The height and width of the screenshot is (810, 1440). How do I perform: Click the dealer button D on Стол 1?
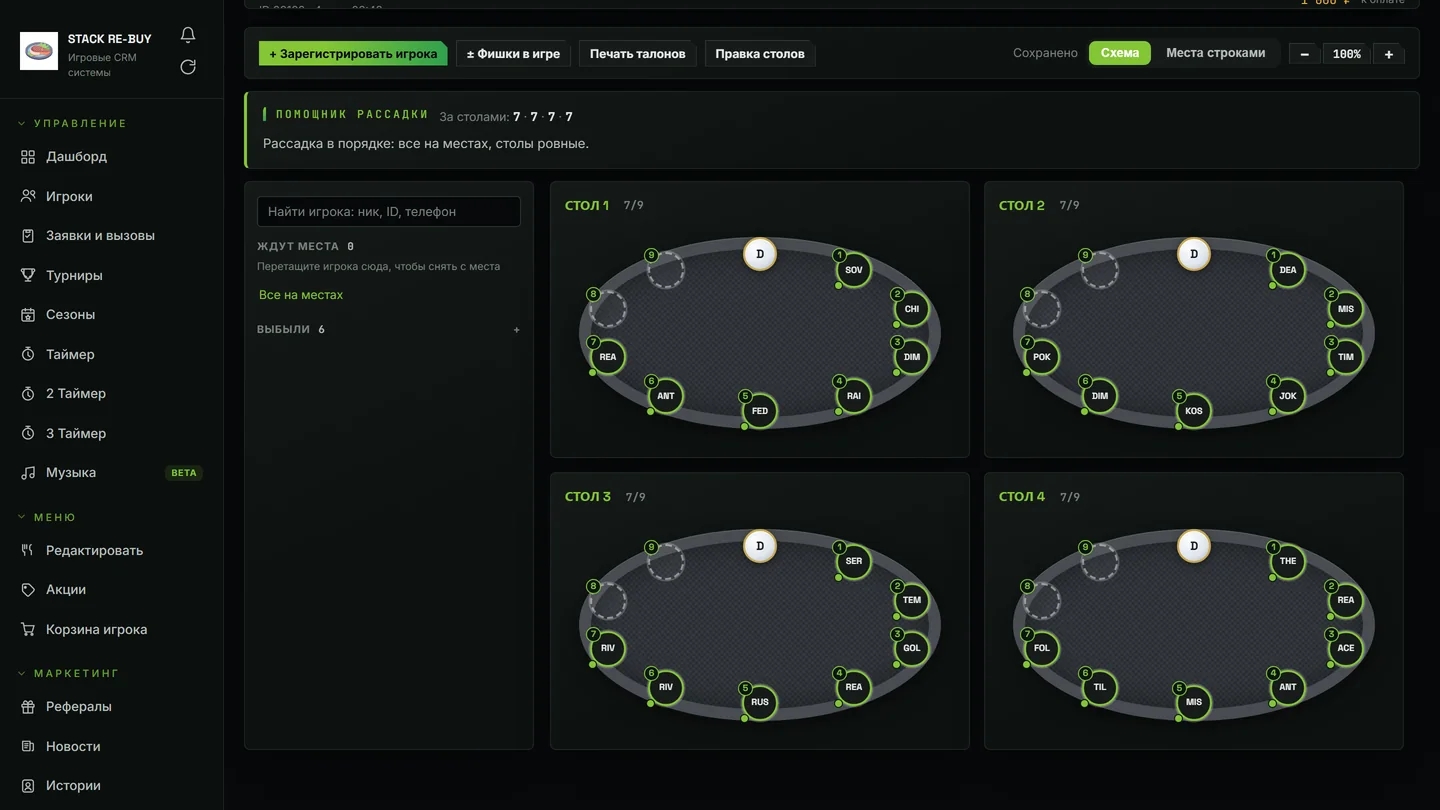coord(760,254)
